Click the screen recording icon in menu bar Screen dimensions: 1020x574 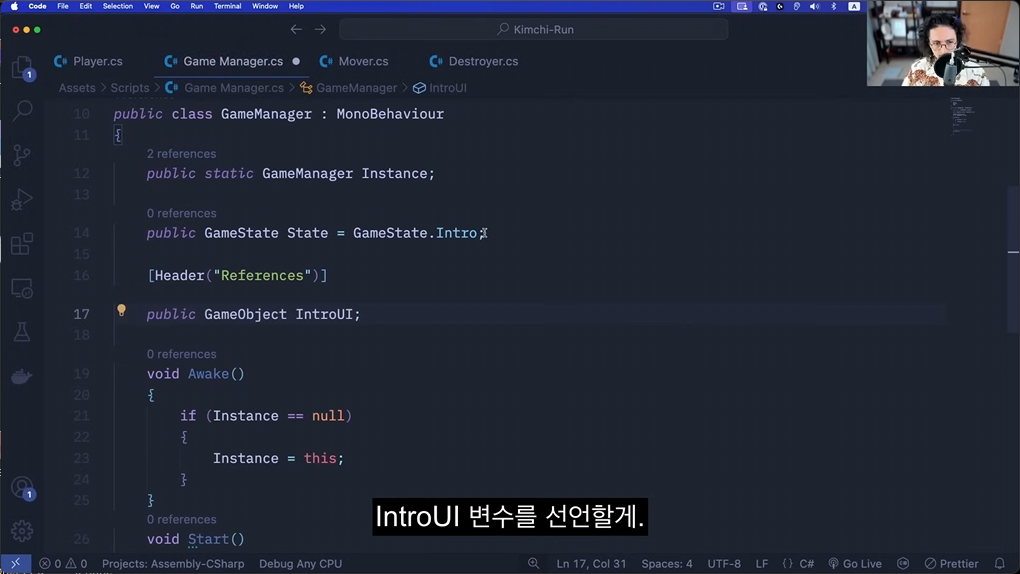pyautogui.click(x=719, y=6)
